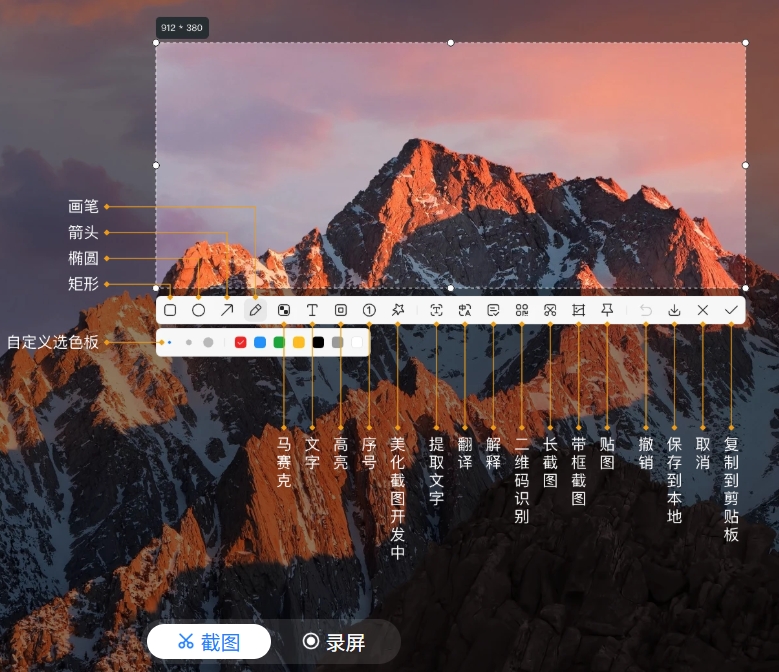Confirm and copy to clipboard checkmark
Viewport: 779px width, 672px height.
[731, 310]
